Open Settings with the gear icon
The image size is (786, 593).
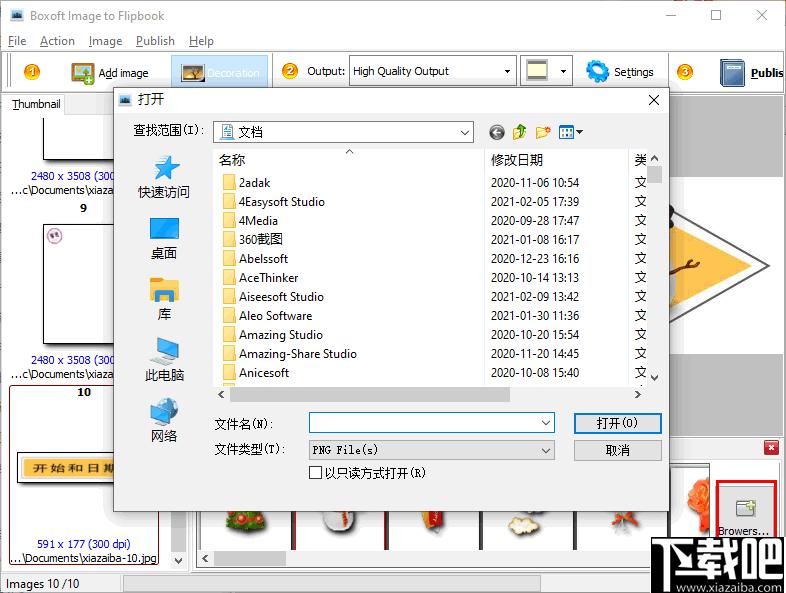pos(597,72)
